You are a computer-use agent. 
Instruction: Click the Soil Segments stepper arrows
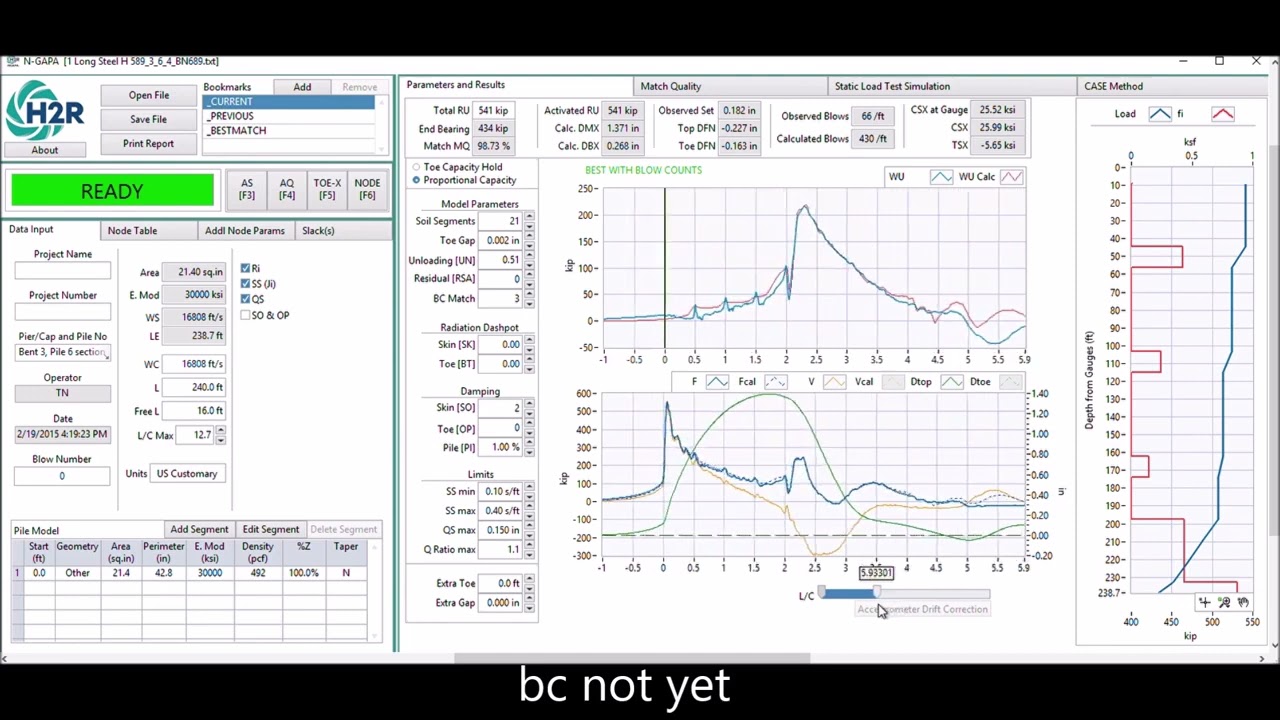pyautogui.click(x=529, y=221)
